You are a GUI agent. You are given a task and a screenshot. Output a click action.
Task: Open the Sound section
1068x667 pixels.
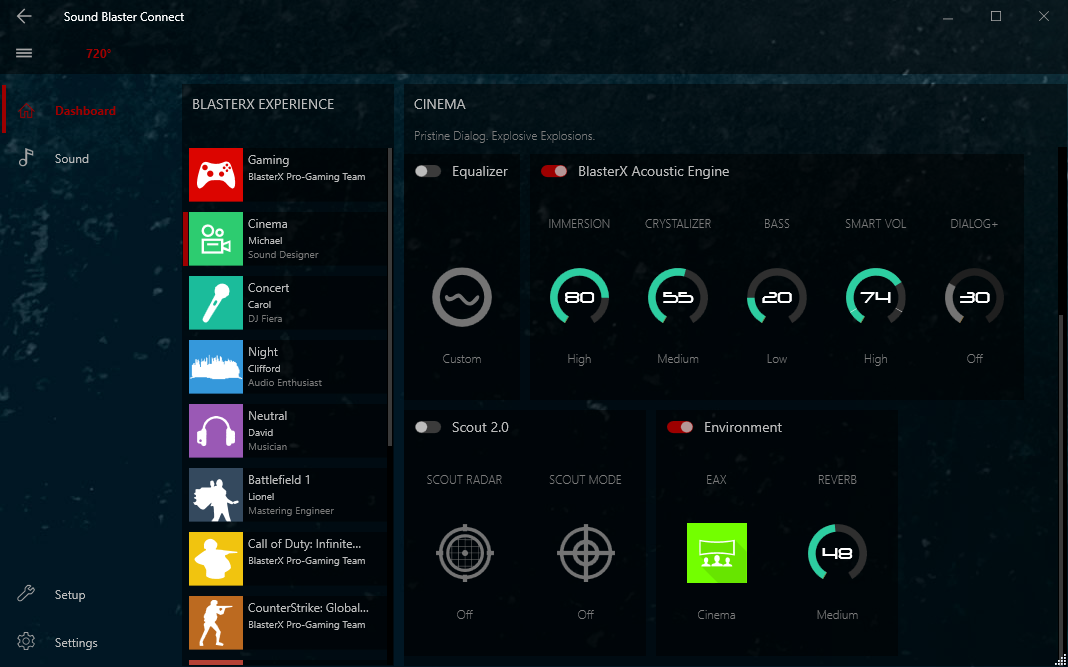pyautogui.click(x=72, y=159)
